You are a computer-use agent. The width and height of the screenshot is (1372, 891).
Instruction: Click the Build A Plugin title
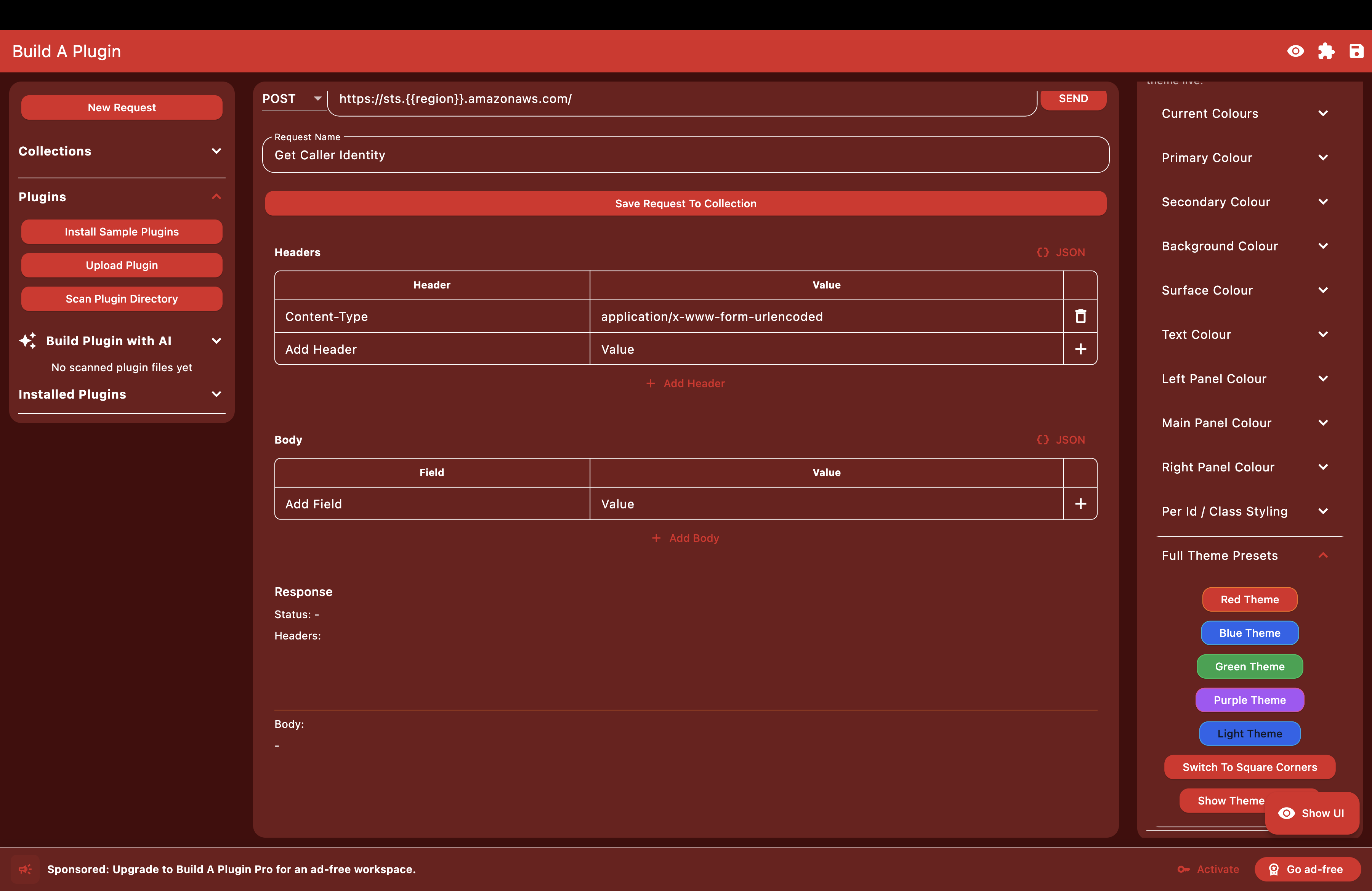tap(67, 51)
